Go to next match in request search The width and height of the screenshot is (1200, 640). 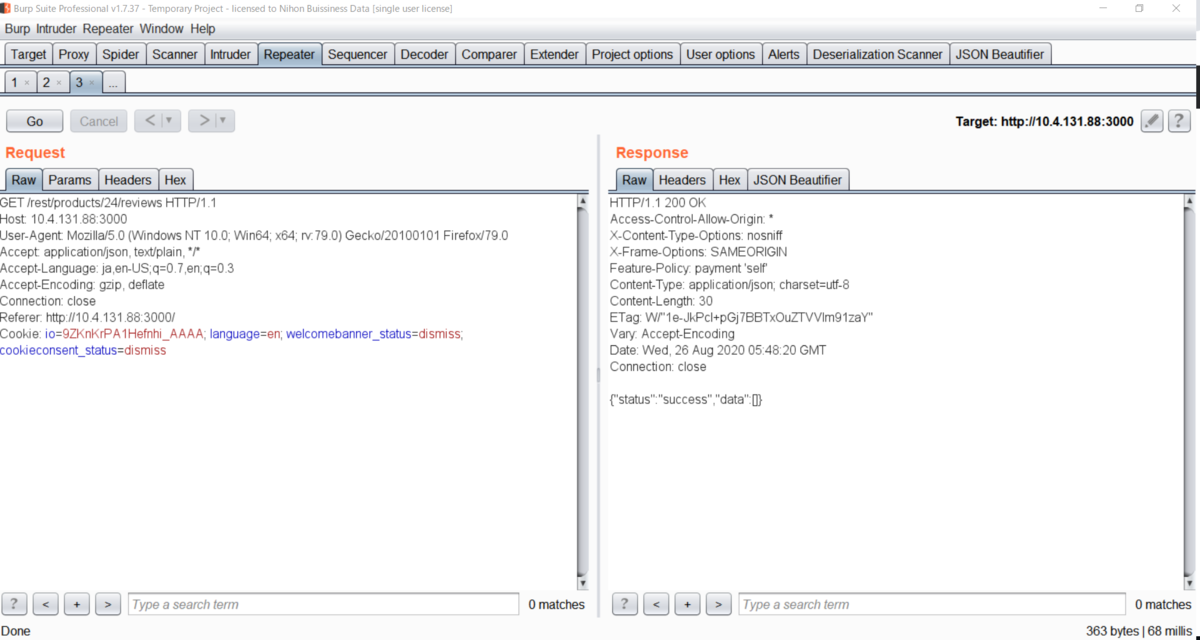coord(108,604)
